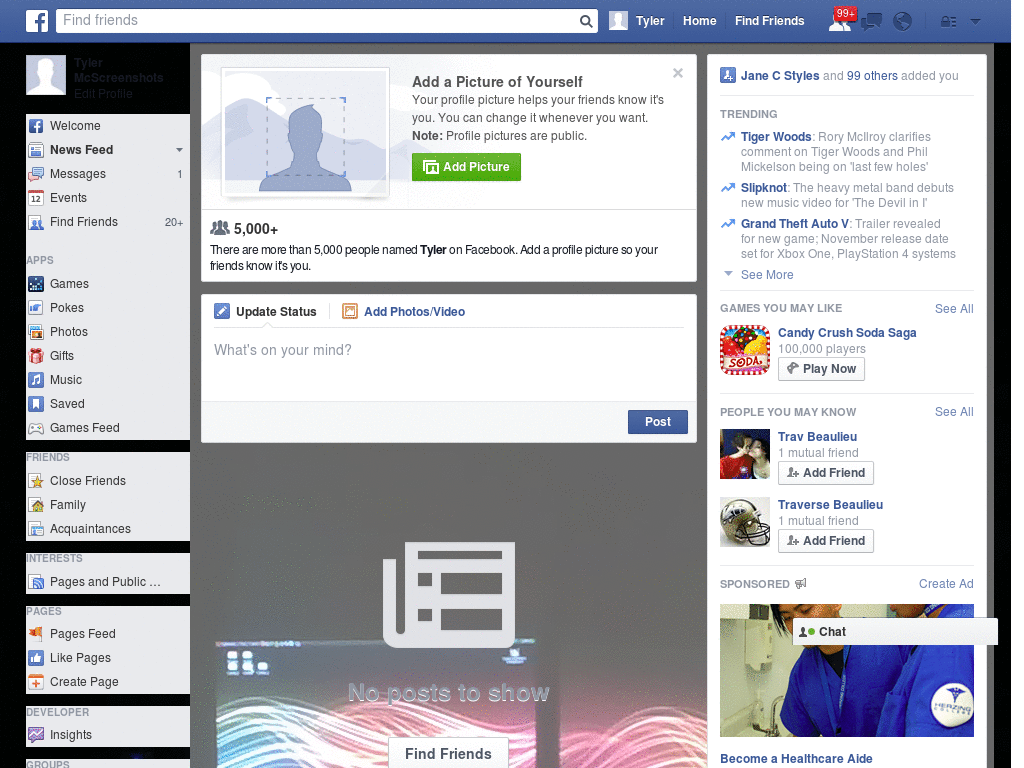Screen dimensions: 1024x768
Task: Click See All for games
Action: [x=953, y=309]
